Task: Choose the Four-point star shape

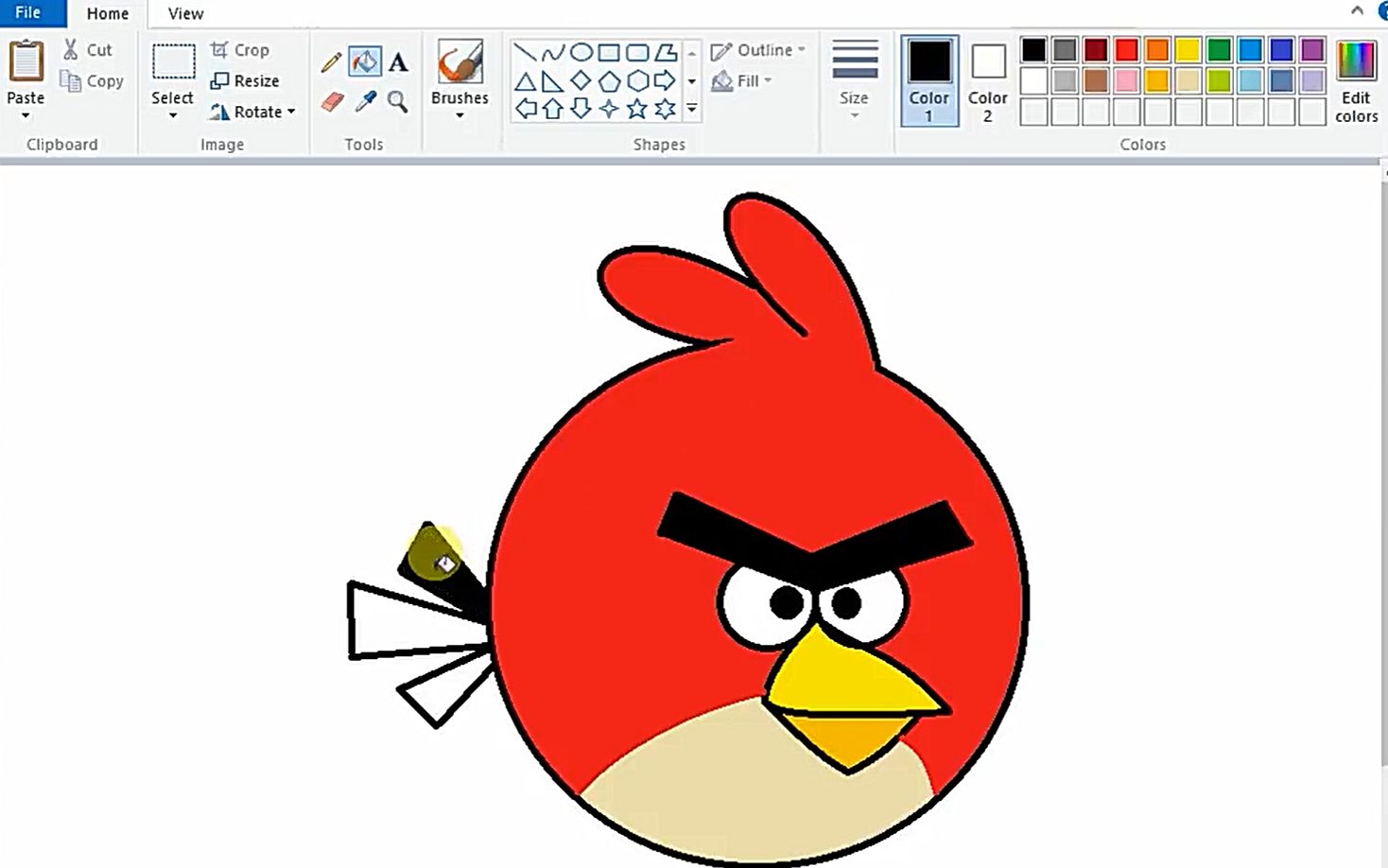Action: 609,109
